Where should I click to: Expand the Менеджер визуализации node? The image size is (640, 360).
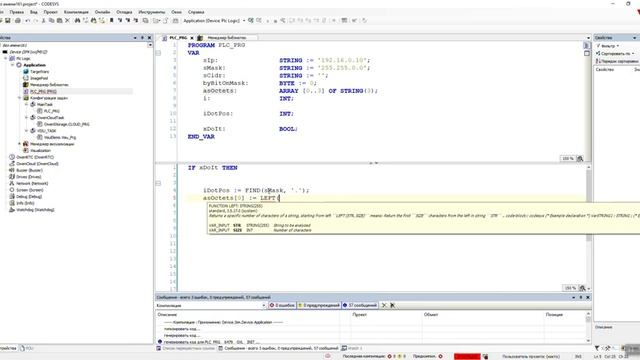(20, 144)
